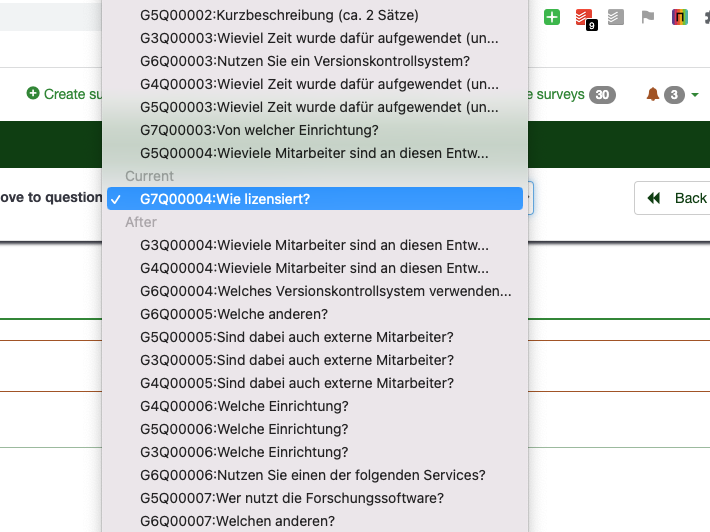Select option G4Q00006:Welche Einrichtung?
710x532 pixels.
pos(315,406)
